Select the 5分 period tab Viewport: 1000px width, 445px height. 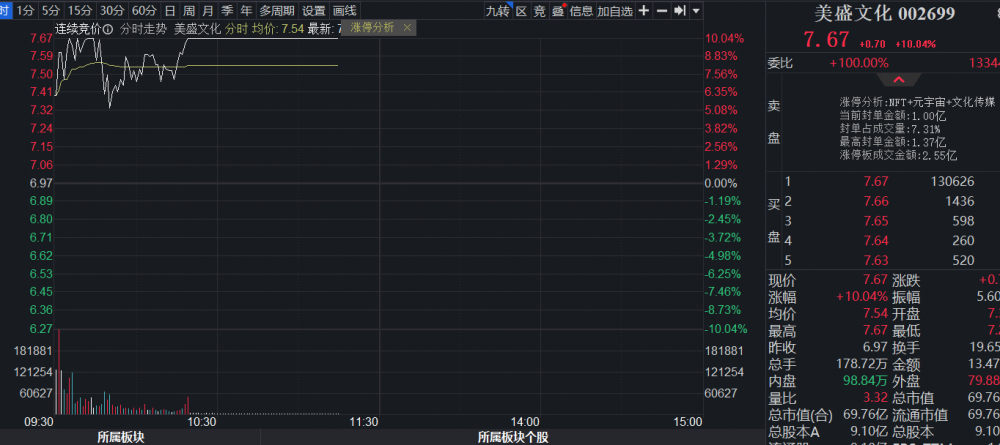point(50,11)
